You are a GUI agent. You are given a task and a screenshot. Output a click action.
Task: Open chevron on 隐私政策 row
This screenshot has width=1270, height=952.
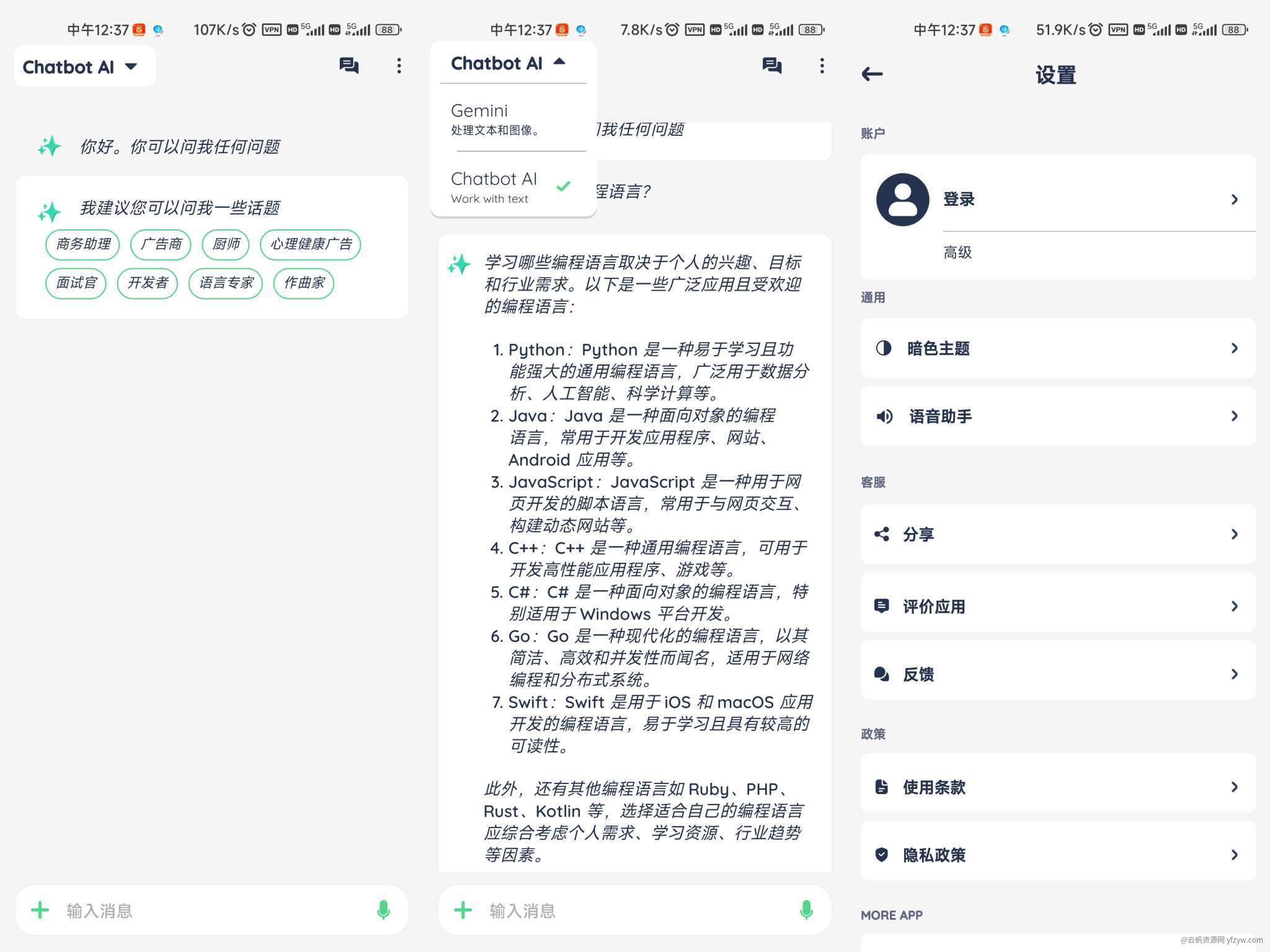[x=1234, y=855]
